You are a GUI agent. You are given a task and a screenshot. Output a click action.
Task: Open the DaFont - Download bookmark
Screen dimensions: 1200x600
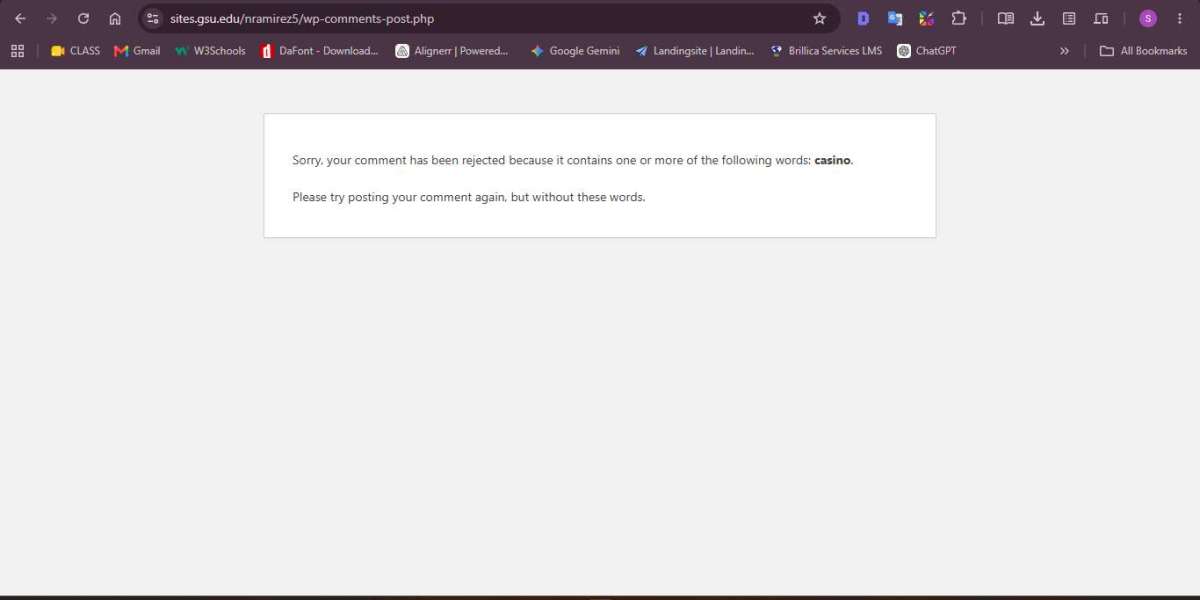(x=319, y=50)
